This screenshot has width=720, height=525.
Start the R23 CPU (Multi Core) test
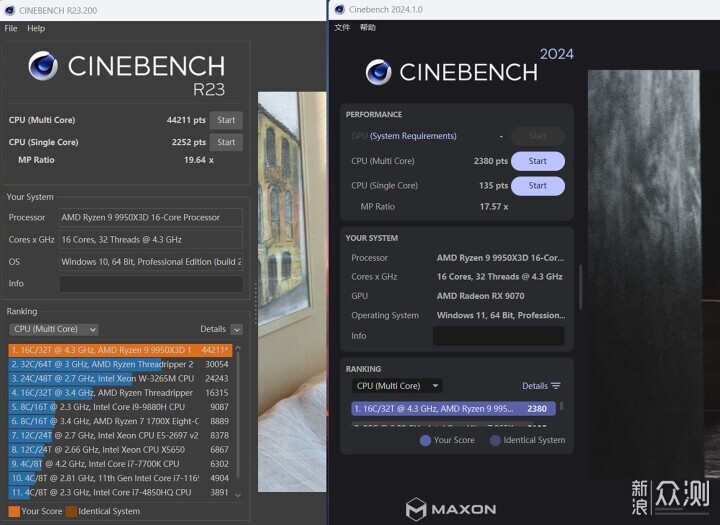point(226,120)
